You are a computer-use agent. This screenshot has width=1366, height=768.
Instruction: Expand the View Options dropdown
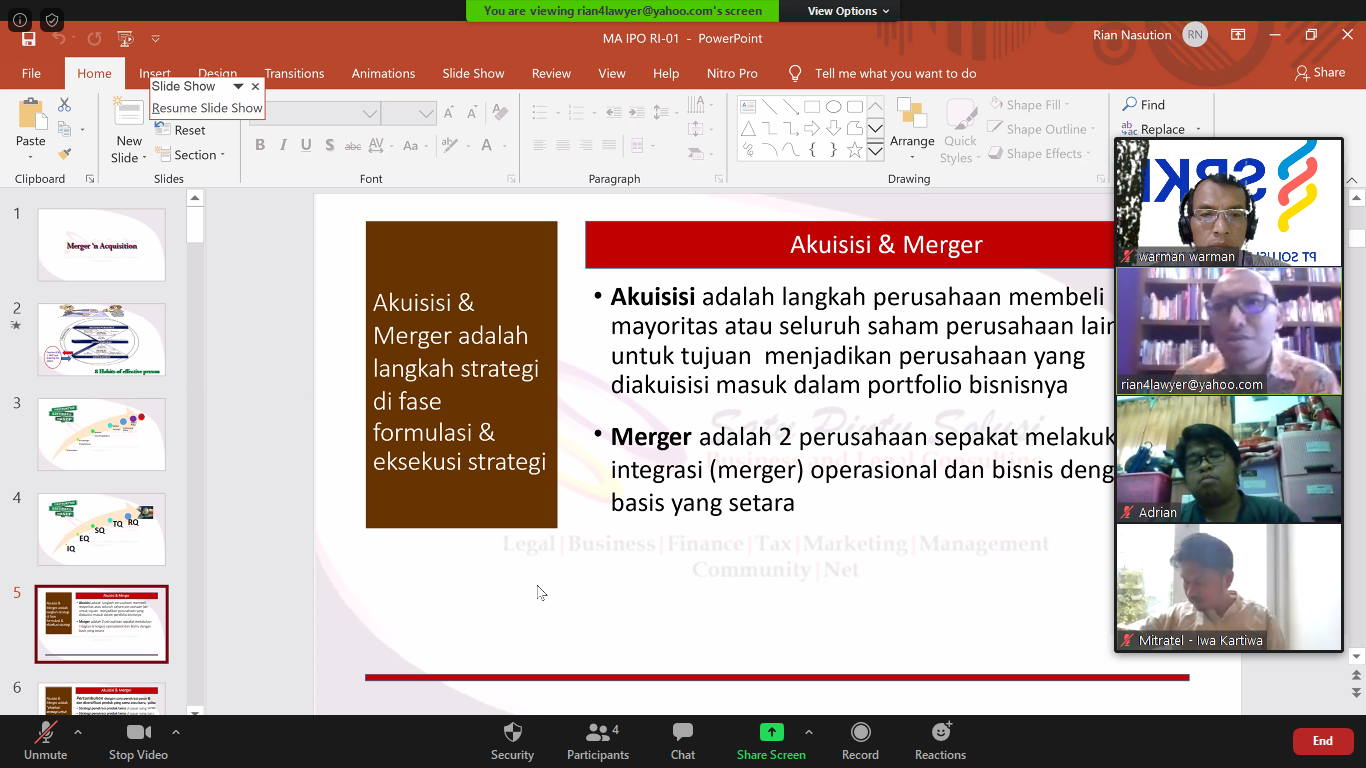pyautogui.click(x=848, y=11)
